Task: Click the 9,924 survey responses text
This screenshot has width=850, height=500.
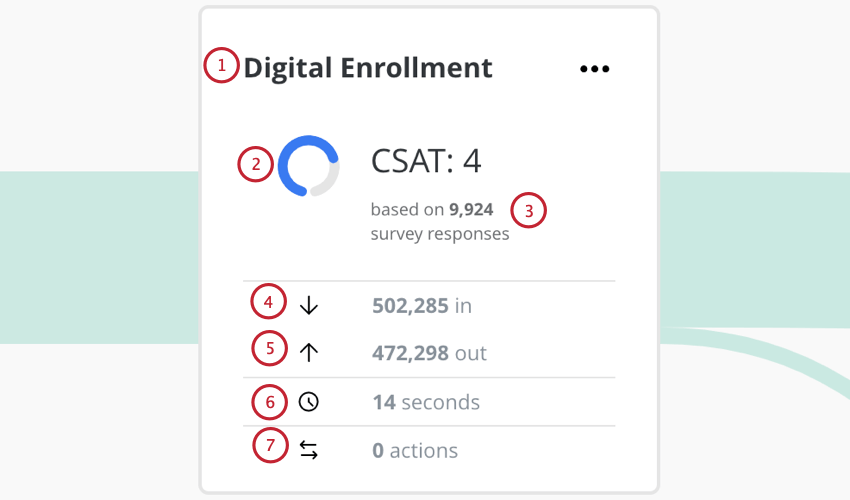Action: 440,221
